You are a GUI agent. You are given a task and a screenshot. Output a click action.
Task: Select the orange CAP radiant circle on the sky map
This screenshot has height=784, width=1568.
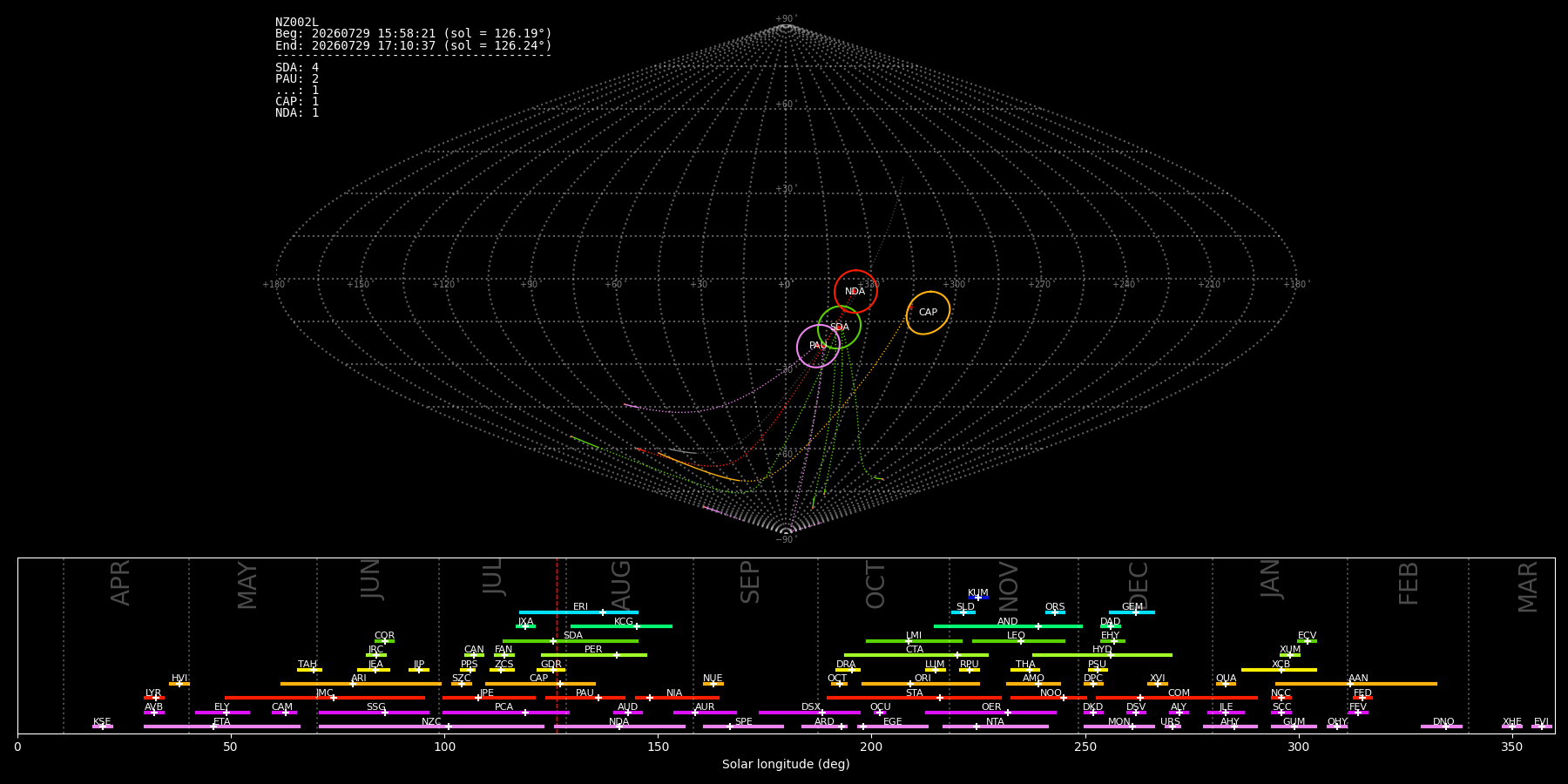(x=928, y=313)
